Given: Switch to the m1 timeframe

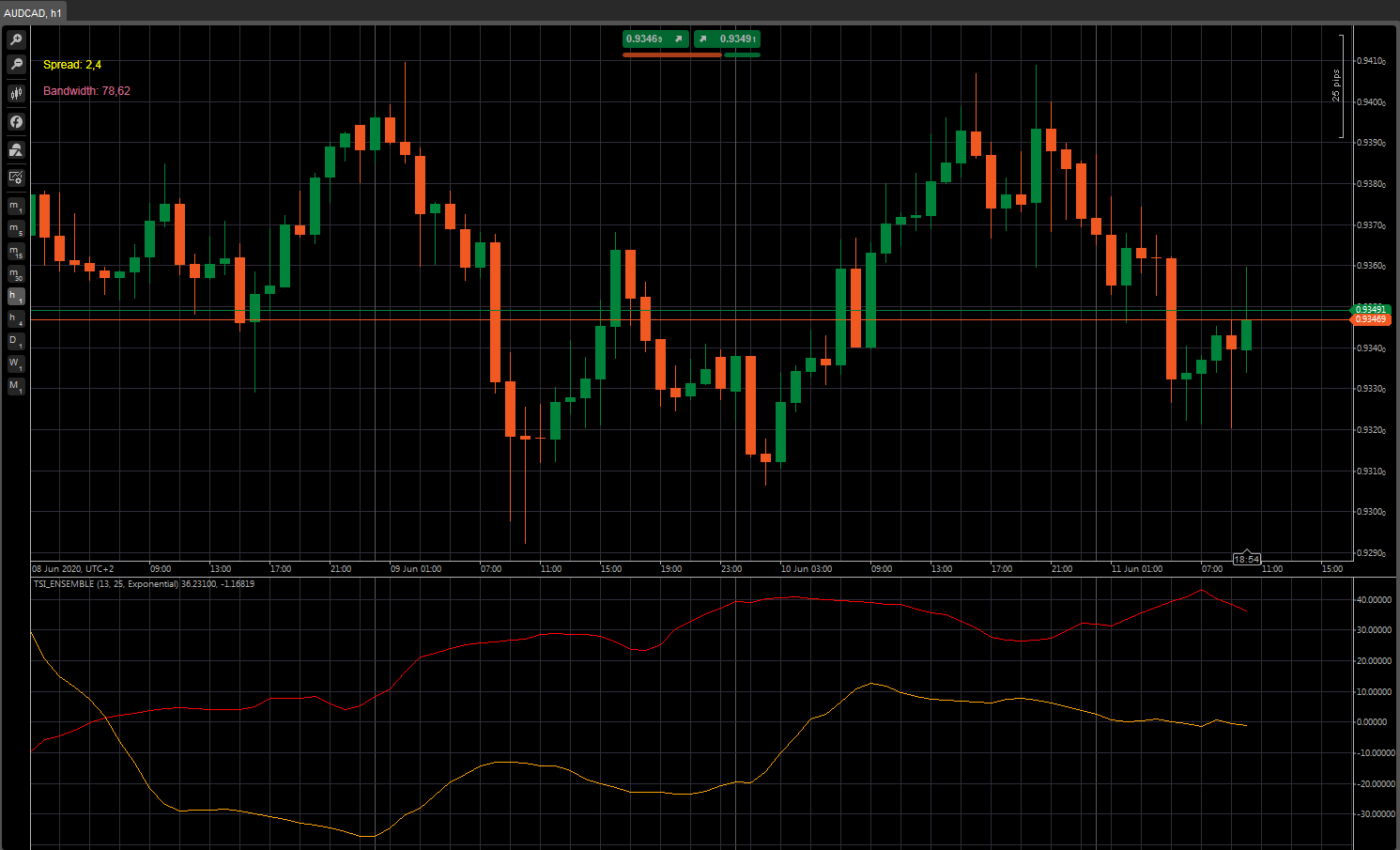Looking at the screenshot, I should 16,207.
